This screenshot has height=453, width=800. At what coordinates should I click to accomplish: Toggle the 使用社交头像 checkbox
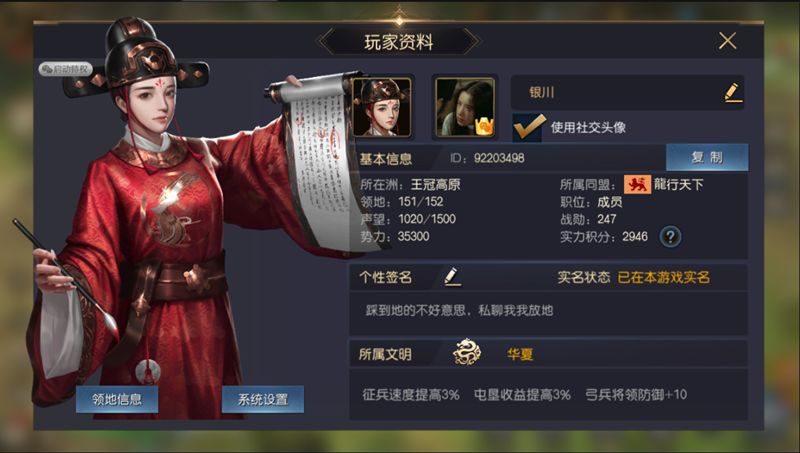(x=529, y=127)
